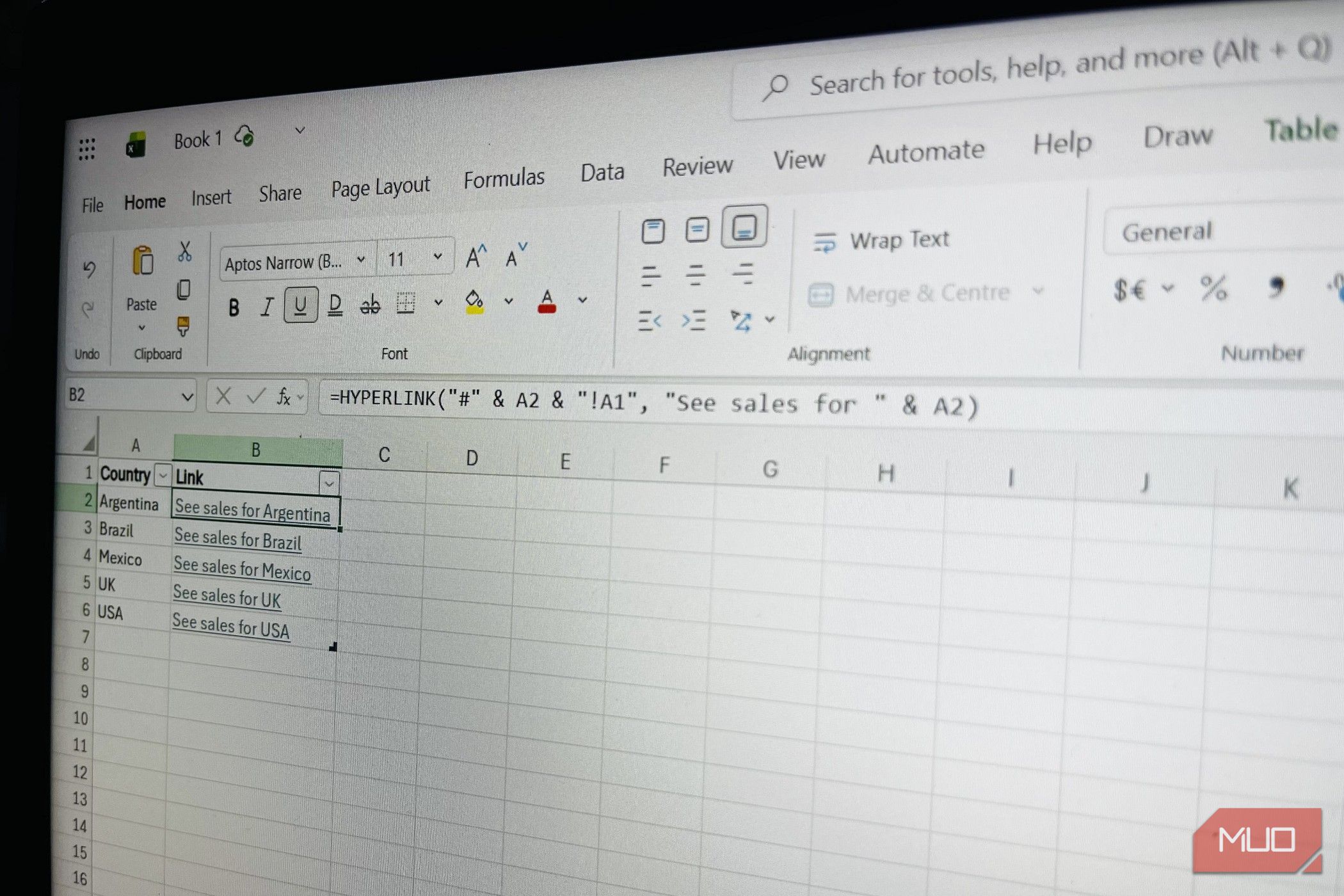Toggle italic formatting
This screenshot has height=896, width=1344.
tap(267, 307)
